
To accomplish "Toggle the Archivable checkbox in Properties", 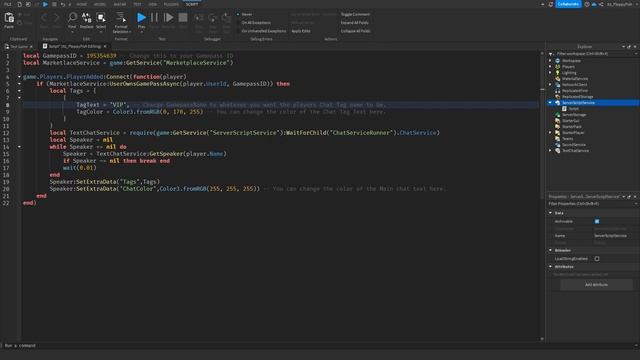I will [597, 221].
